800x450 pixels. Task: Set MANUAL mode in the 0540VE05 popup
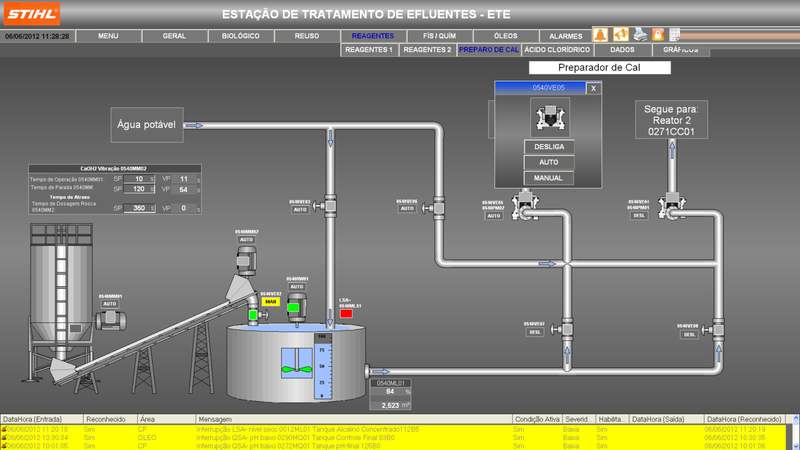549,178
